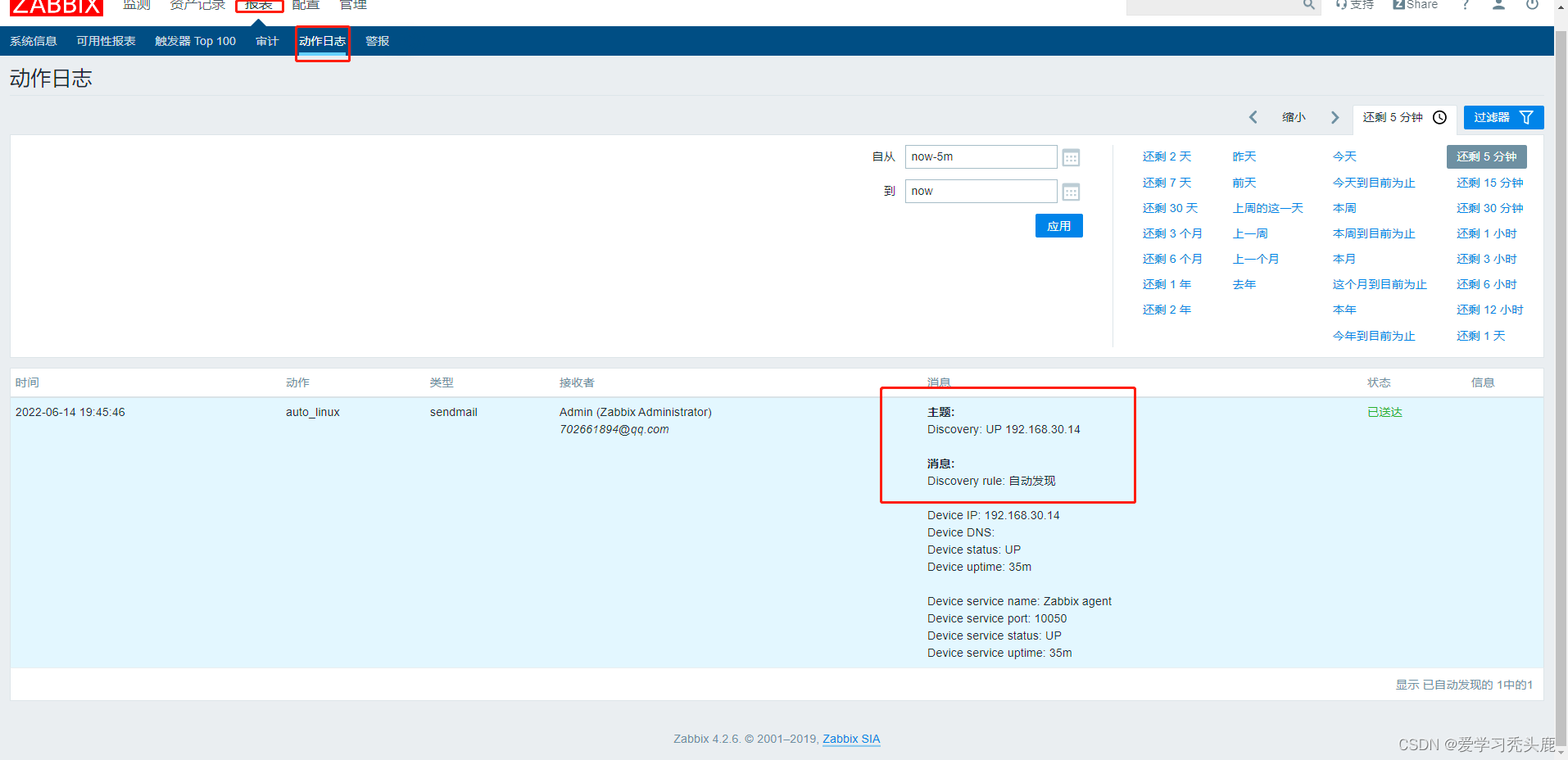Select time range 还剩 30 天
Screen dimensions: 1568x760
(x=1170, y=208)
